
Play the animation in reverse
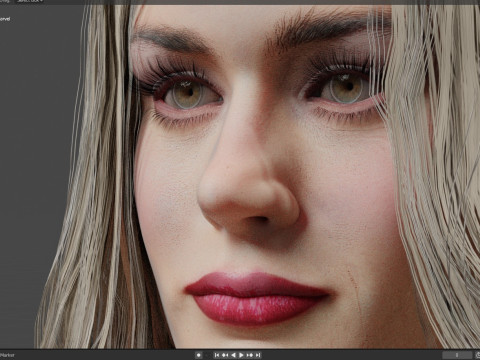coord(233,355)
